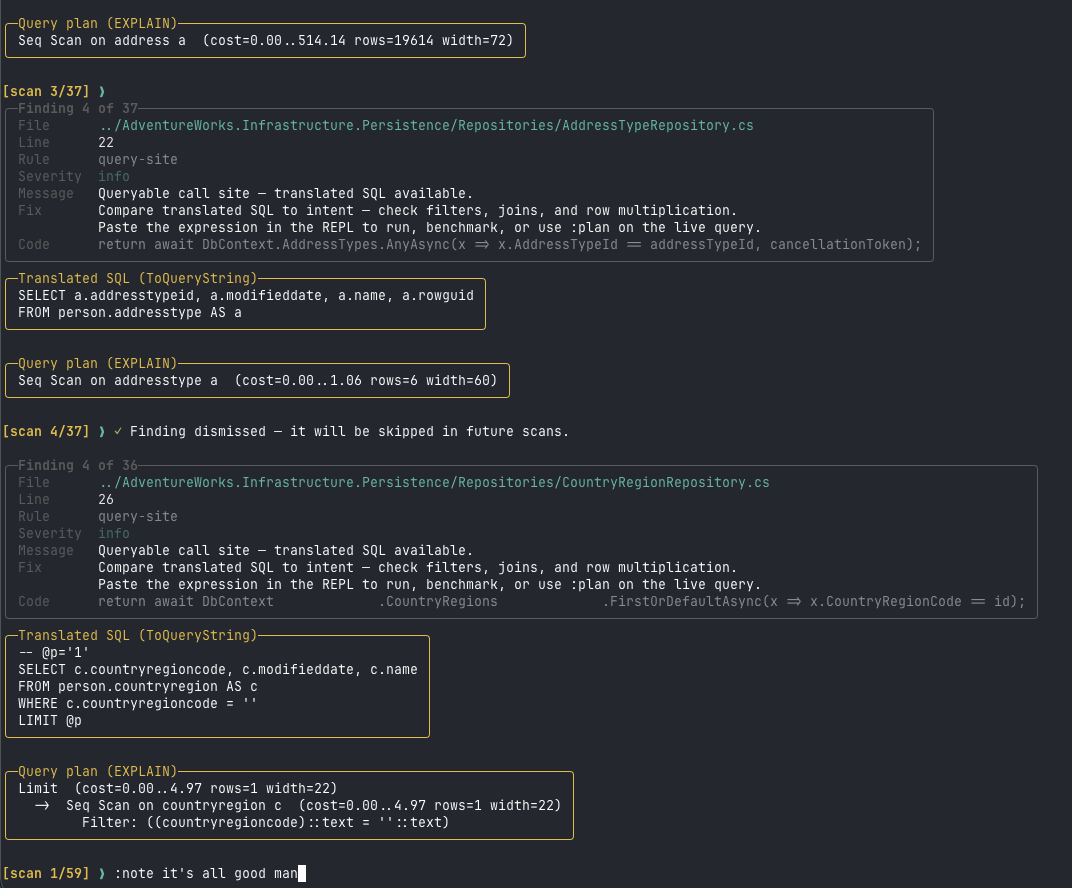Click the FirstOrDefaultAsync code line

click(562, 602)
